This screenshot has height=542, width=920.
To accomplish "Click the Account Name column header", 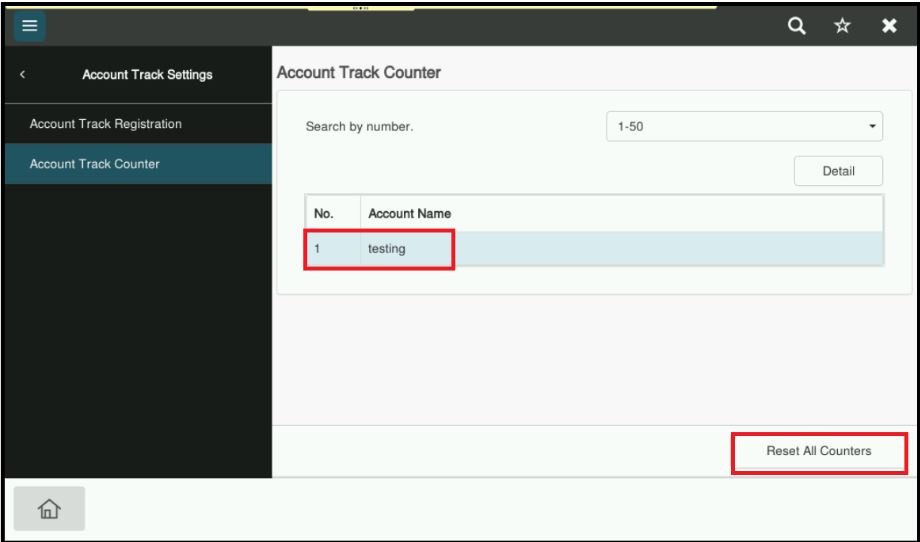I will tap(409, 214).
